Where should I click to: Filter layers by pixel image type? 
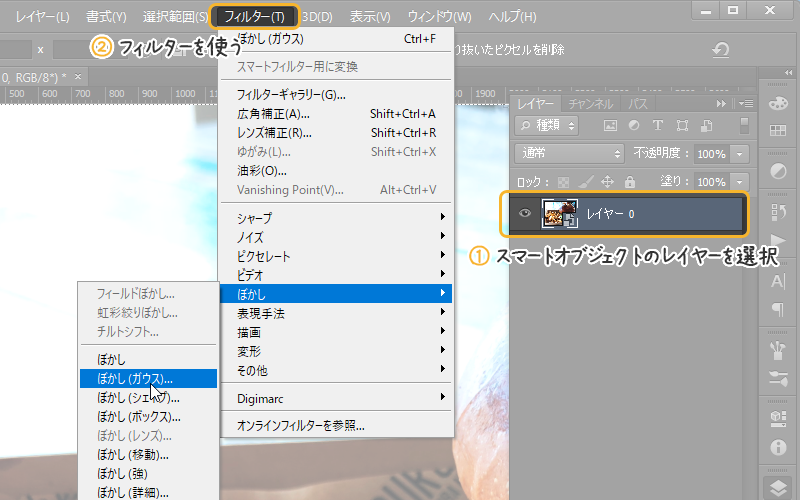click(610, 126)
